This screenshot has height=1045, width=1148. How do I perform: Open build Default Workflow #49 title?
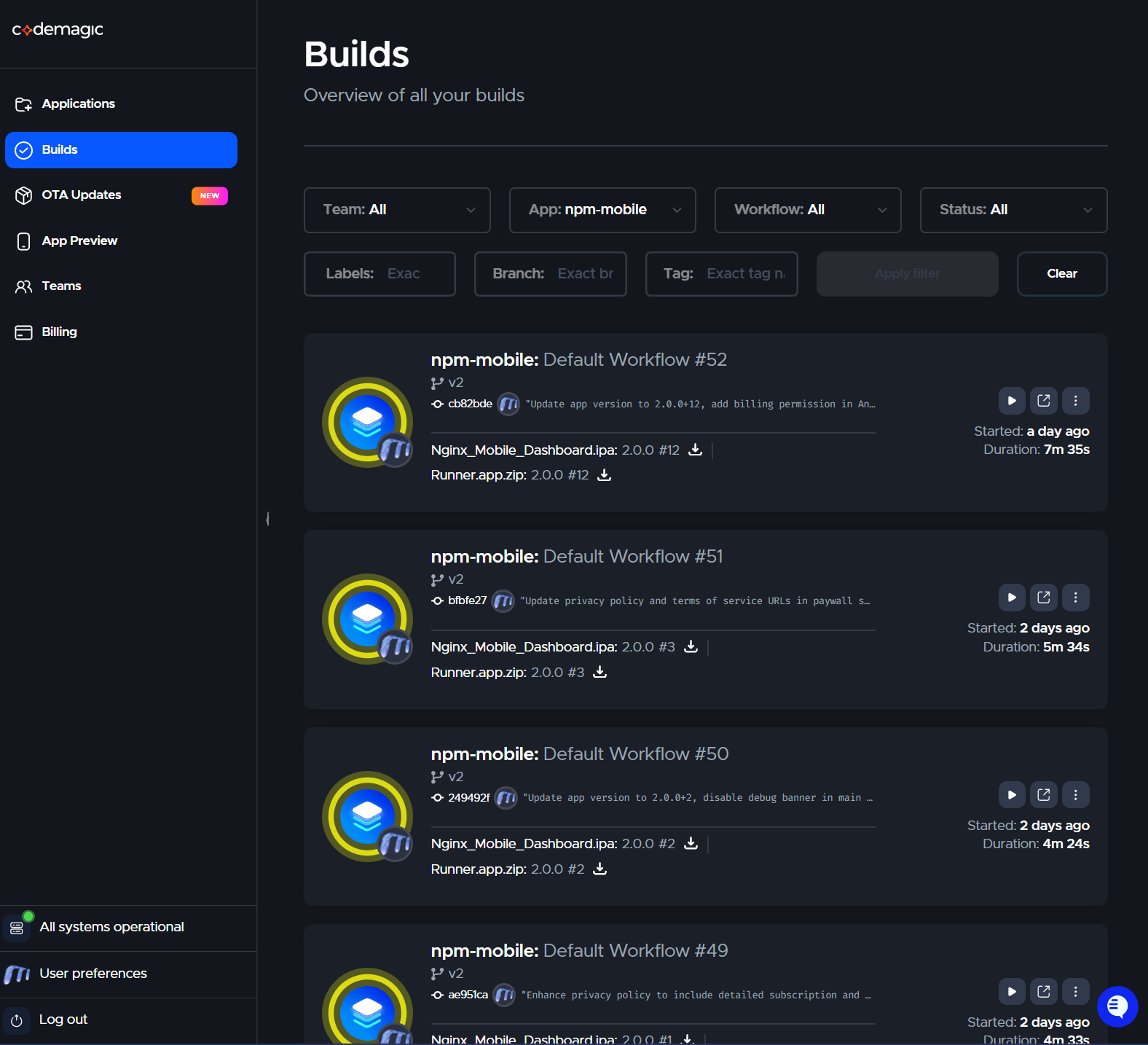[x=579, y=951]
